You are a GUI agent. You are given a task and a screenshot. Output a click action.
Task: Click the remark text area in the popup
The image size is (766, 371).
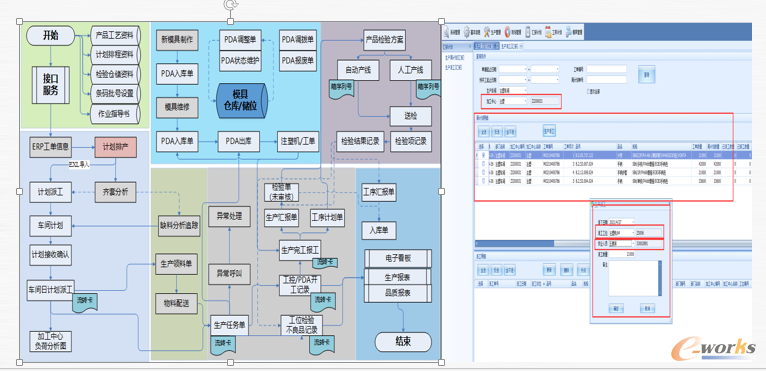(x=635, y=278)
